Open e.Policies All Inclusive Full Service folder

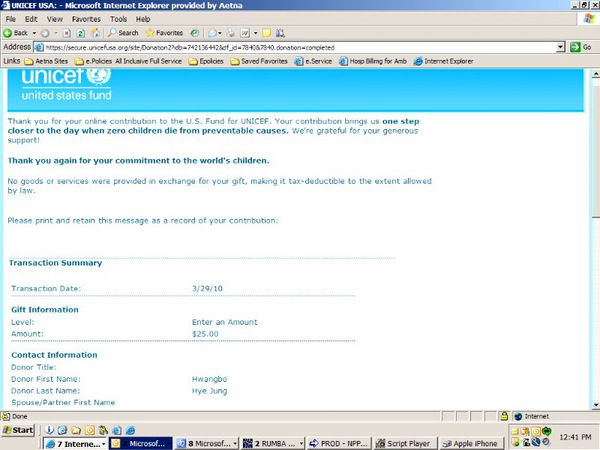click(128, 61)
